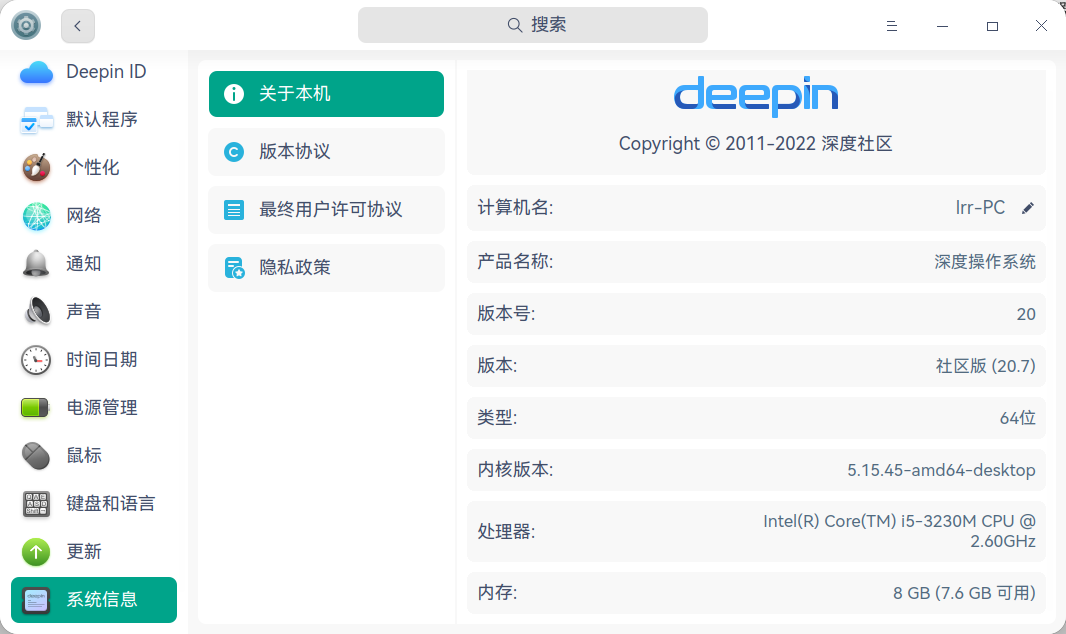Maximize the Control Center window
Screen dimensions: 1066x634
[x=993, y=26]
